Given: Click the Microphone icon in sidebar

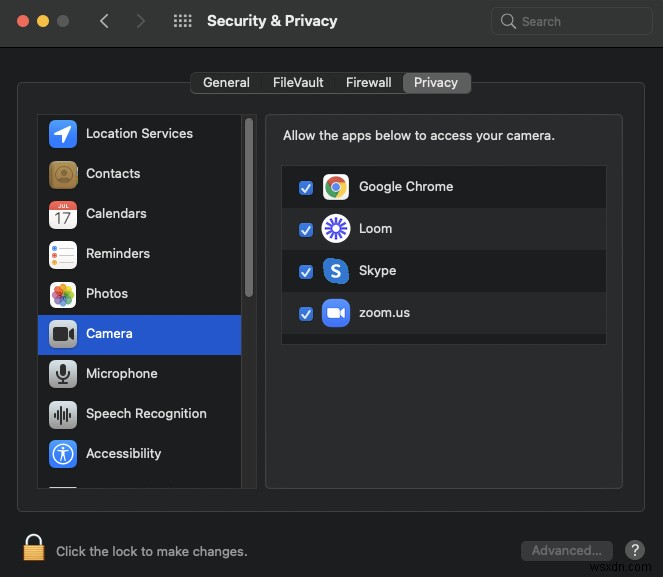Looking at the screenshot, I should tap(63, 374).
